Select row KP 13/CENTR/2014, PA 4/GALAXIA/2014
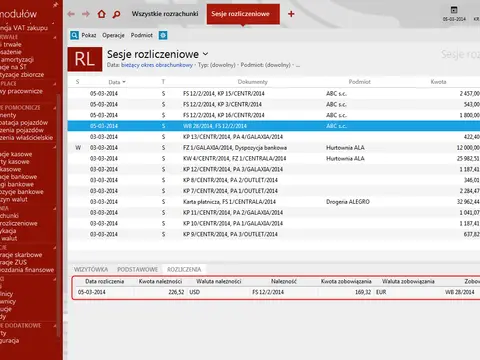 (274, 137)
